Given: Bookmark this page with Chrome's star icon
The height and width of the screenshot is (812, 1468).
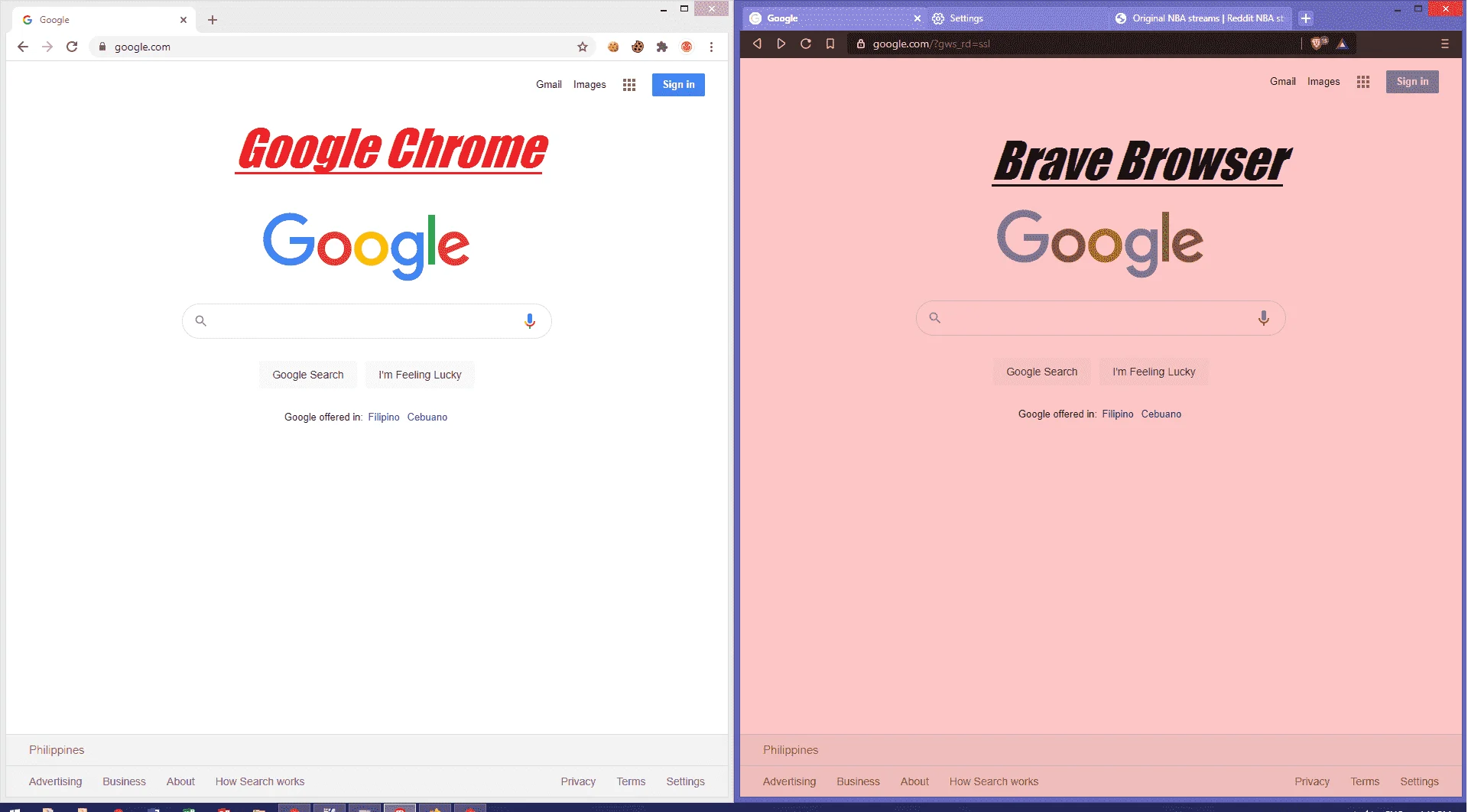Looking at the screenshot, I should click(x=583, y=47).
